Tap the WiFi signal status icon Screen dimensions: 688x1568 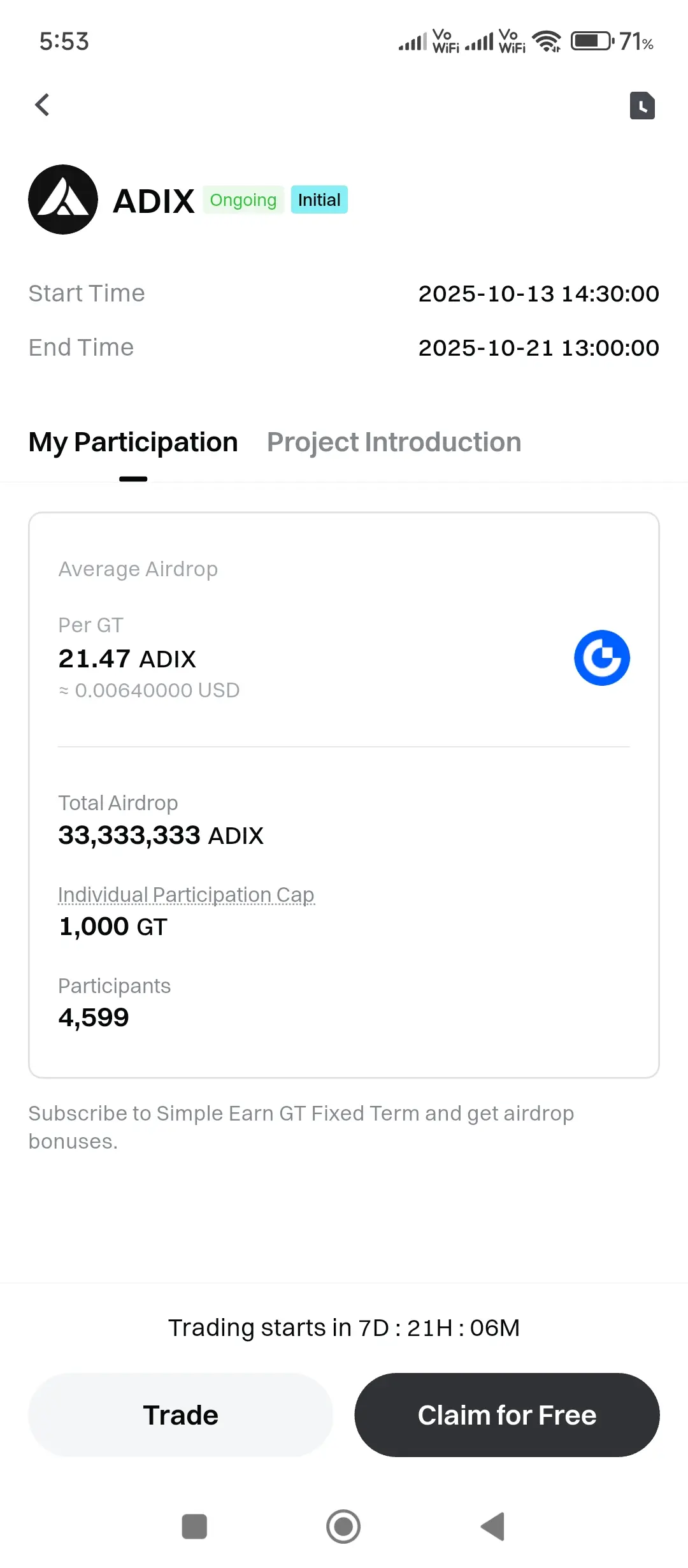click(x=547, y=41)
